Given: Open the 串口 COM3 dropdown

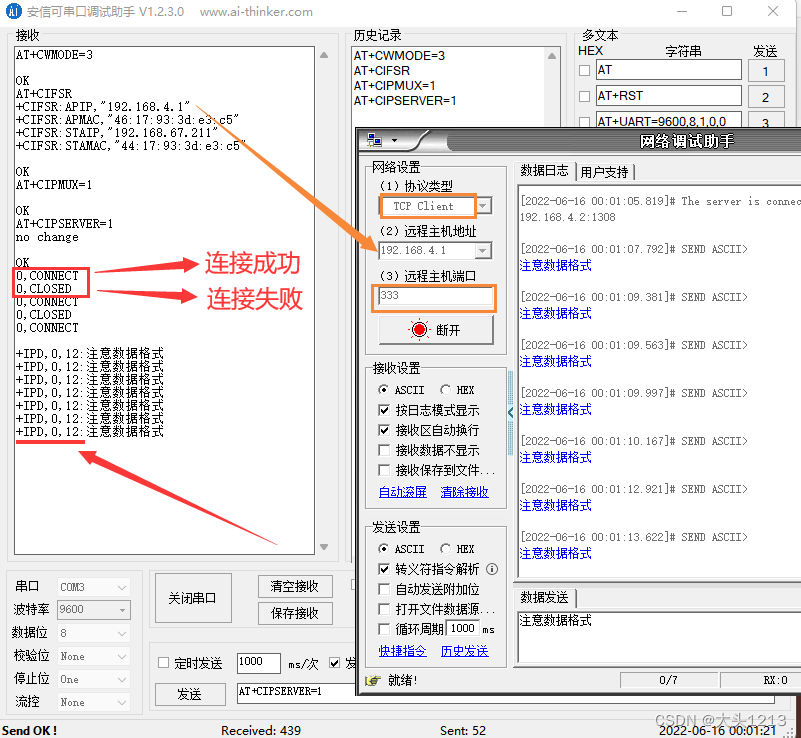Looking at the screenshot, I should 93,587.
